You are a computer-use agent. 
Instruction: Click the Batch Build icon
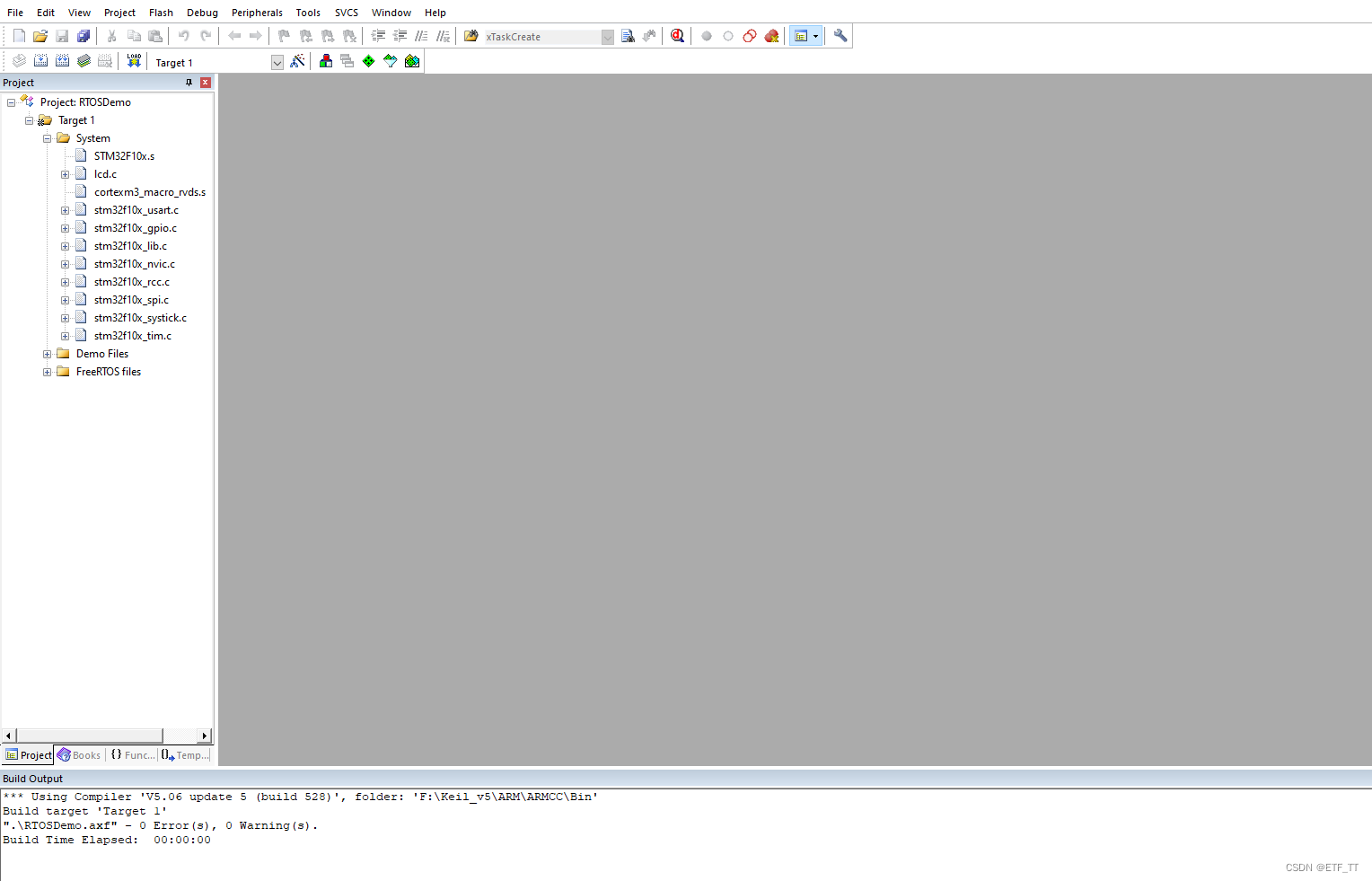point(84,61)
